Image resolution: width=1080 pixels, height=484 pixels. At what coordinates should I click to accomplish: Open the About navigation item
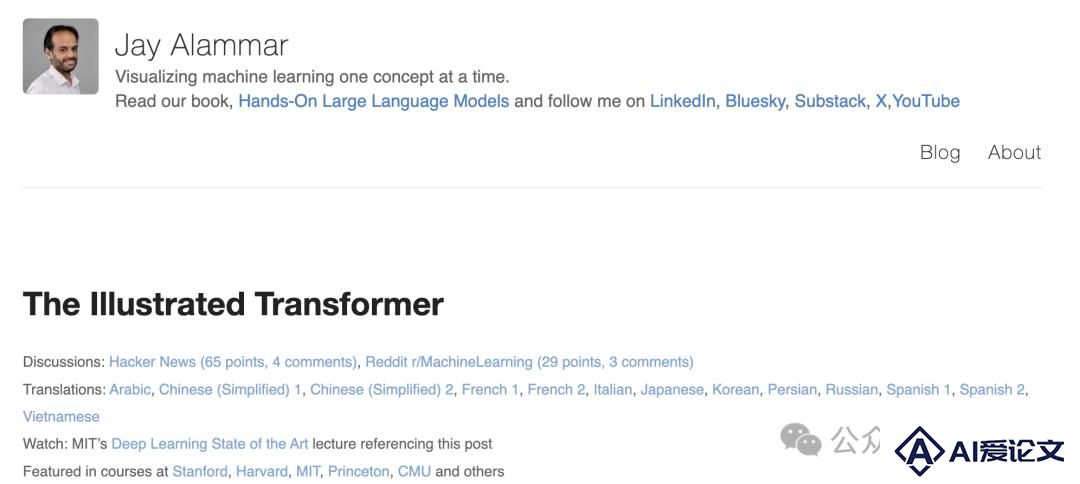(1014, 152)
